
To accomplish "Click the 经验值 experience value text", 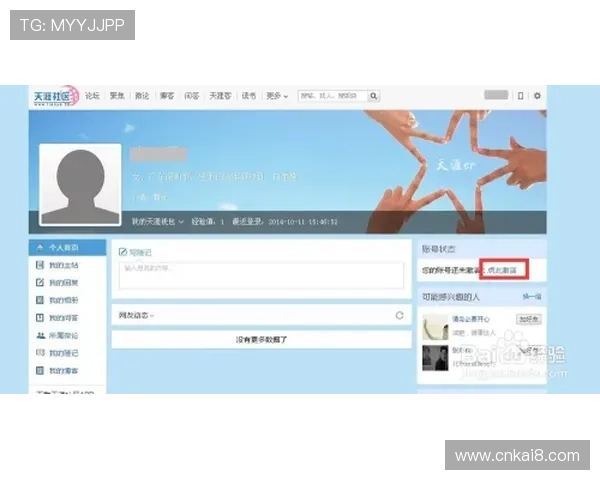I will click(x=207, y=222).
